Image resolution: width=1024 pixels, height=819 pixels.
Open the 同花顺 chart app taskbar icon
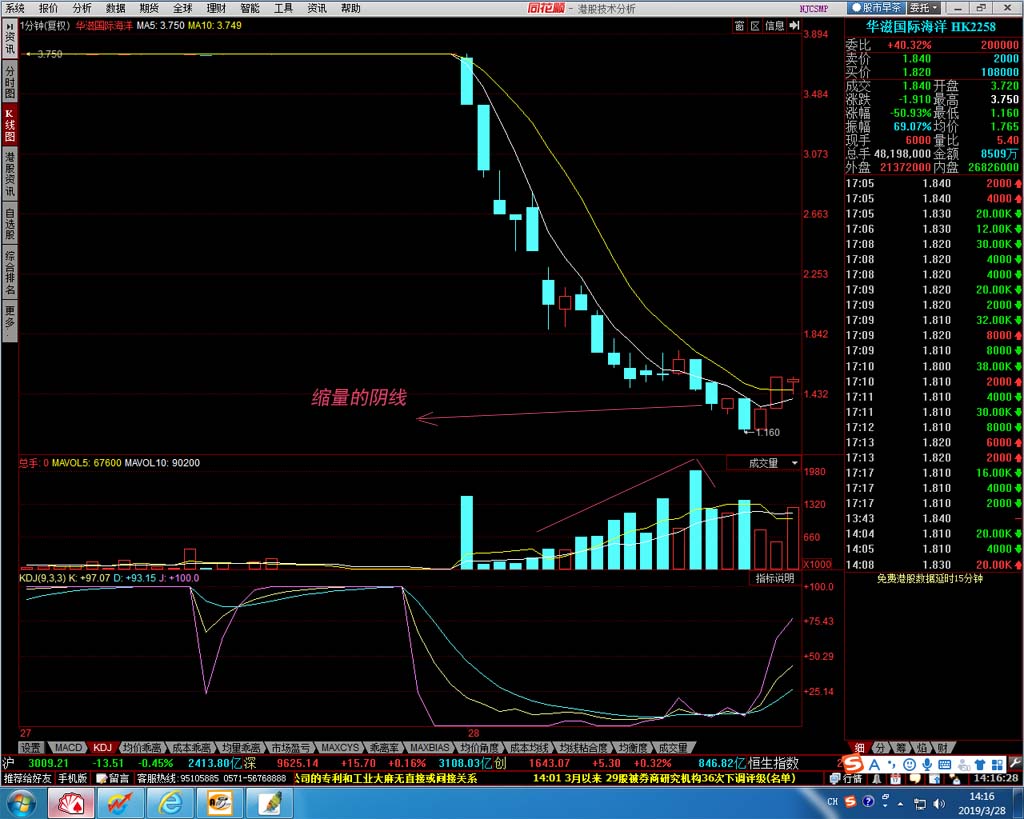click(120, 802)
